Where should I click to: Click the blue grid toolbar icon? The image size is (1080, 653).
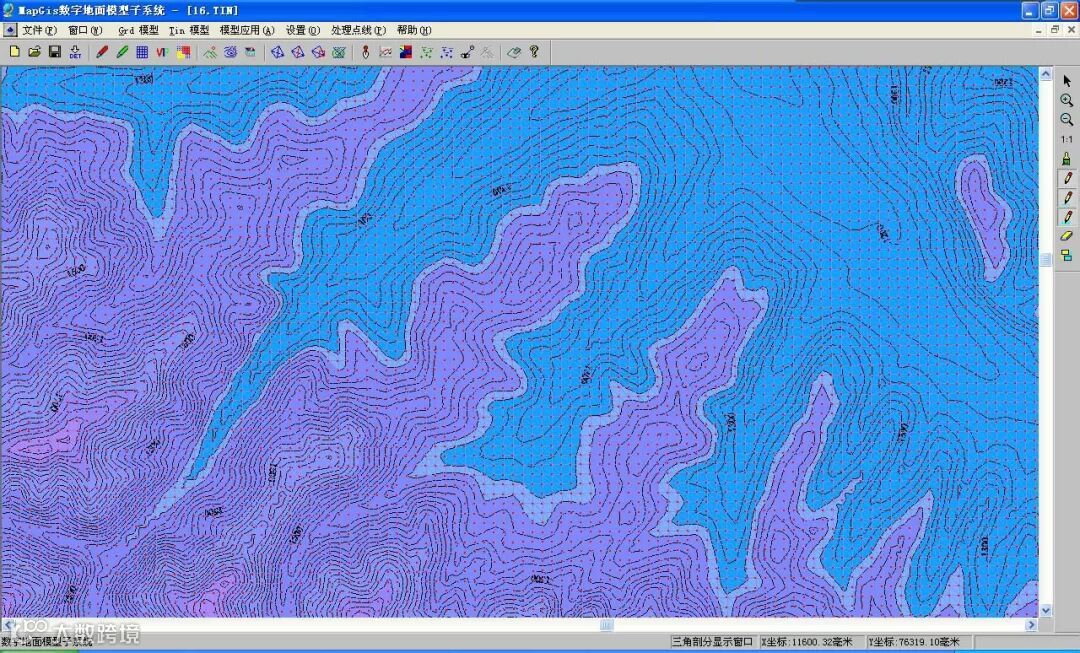(x=142, y=52)
